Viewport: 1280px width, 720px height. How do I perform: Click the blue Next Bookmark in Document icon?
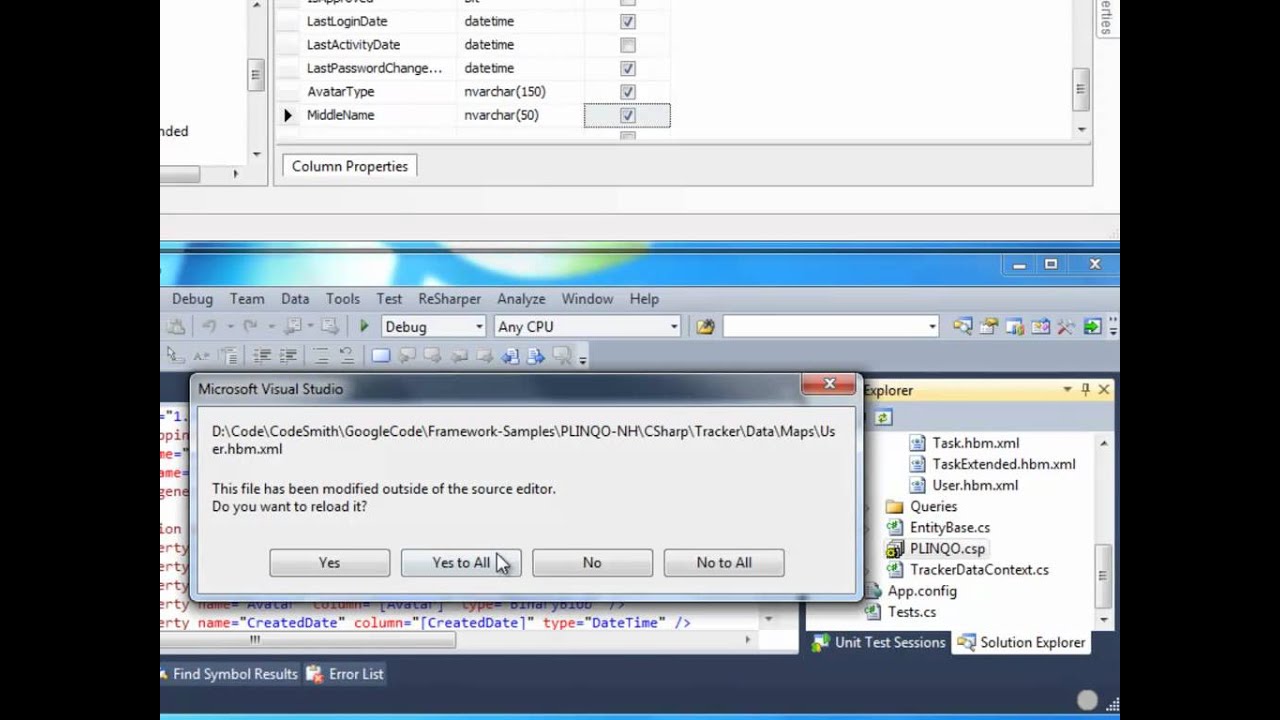pyautogui.click(x=536, y=355)
